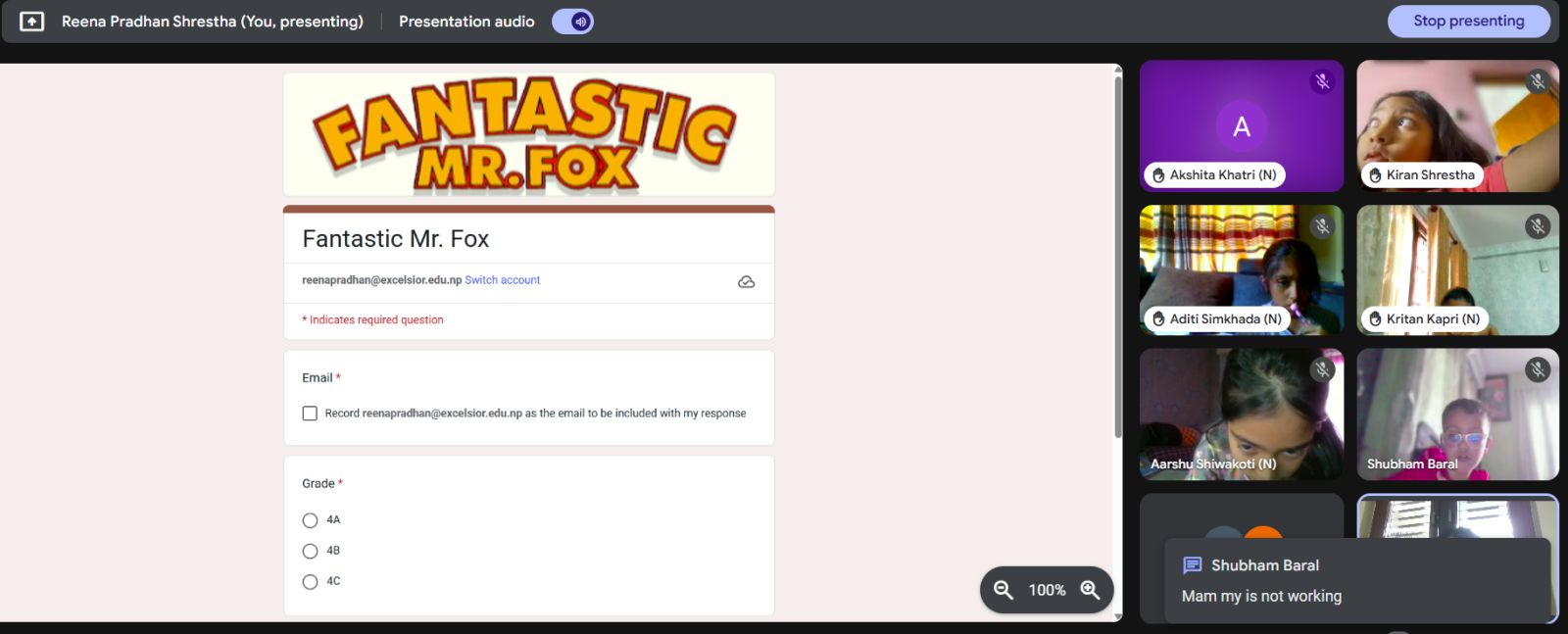This screenshot has height=634, width=1568.
Task: Click the 'Mam my is not working' message
Action: [x=1261, y=596]
